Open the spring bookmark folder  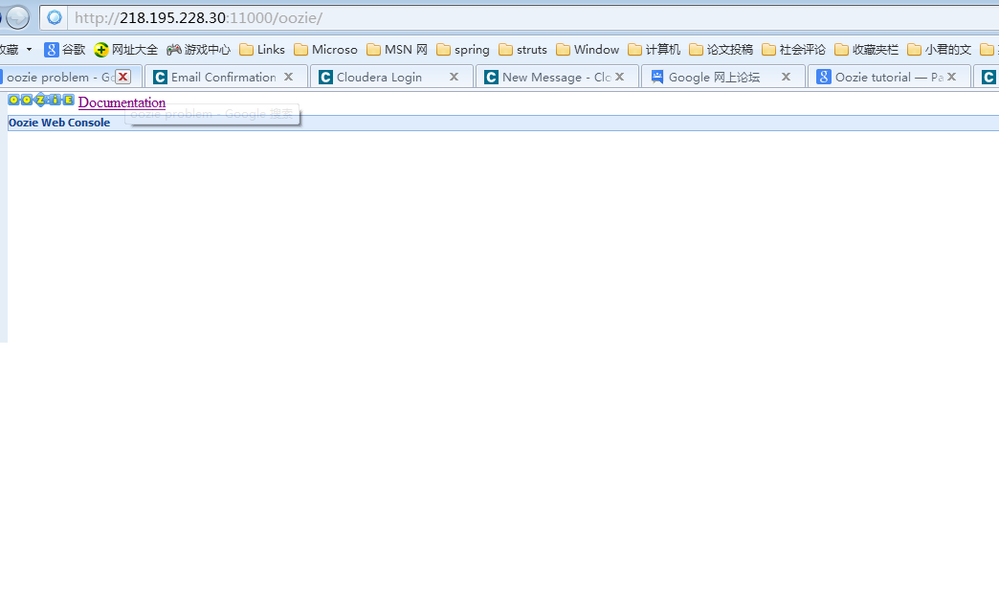[463, 50]
